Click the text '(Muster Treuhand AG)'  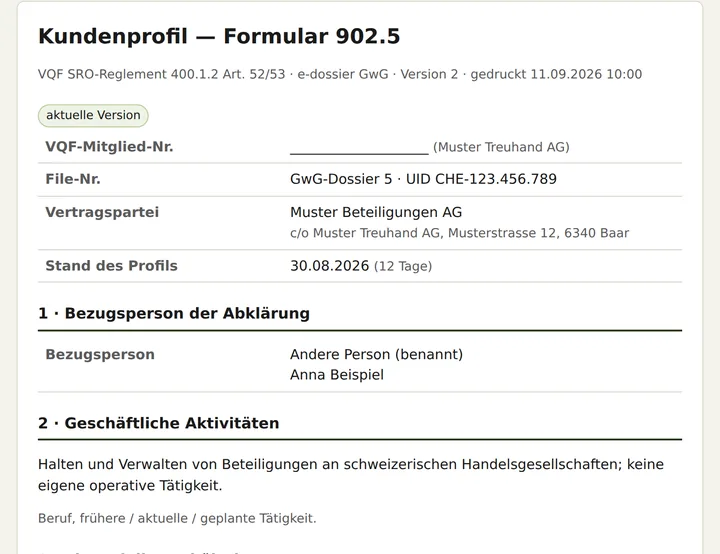point(501,147)
